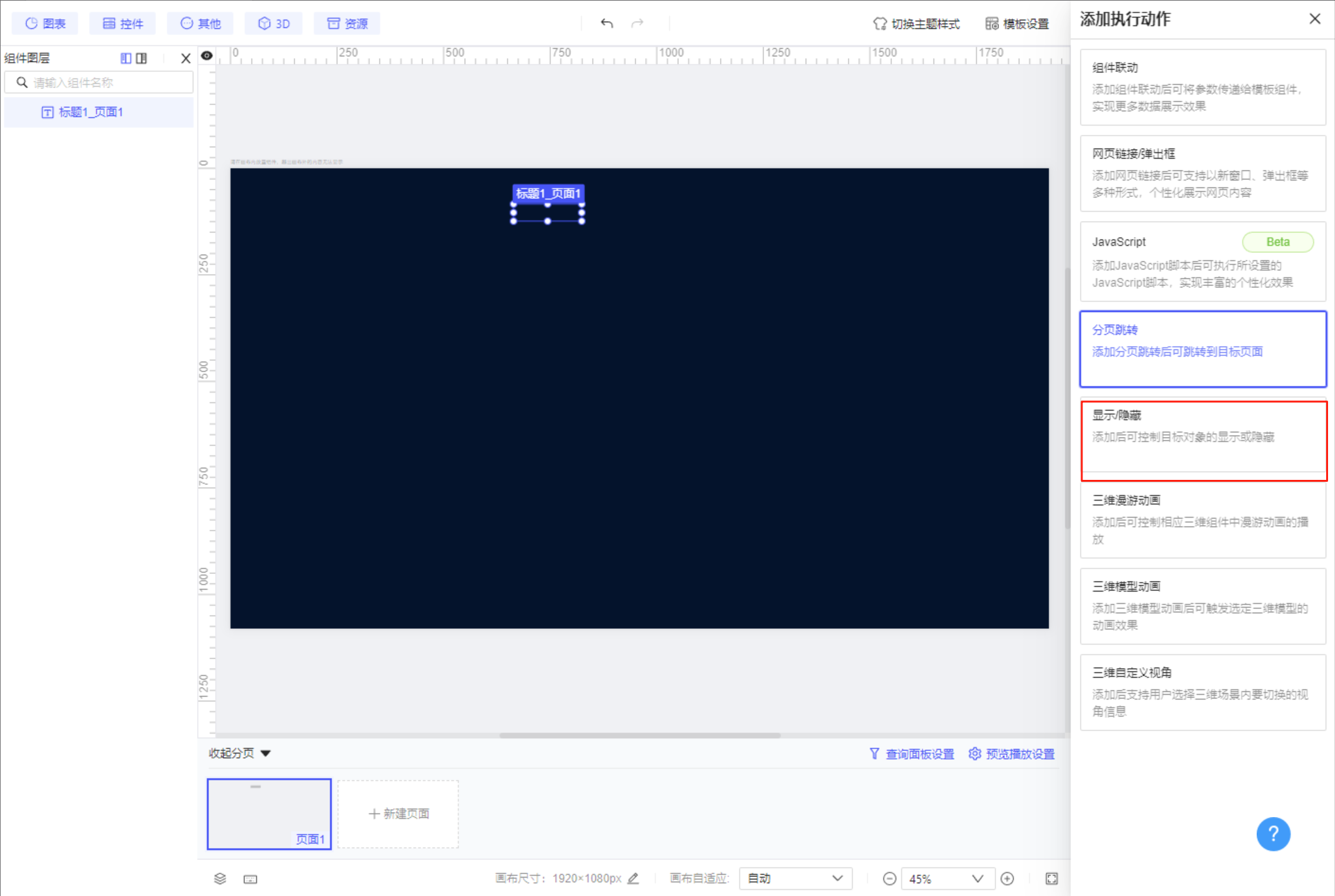The width and height of the screenshot is (1335, 896).
Task: Choose the 三维漫游动画 action card
Action: [x=1203, y=520]
